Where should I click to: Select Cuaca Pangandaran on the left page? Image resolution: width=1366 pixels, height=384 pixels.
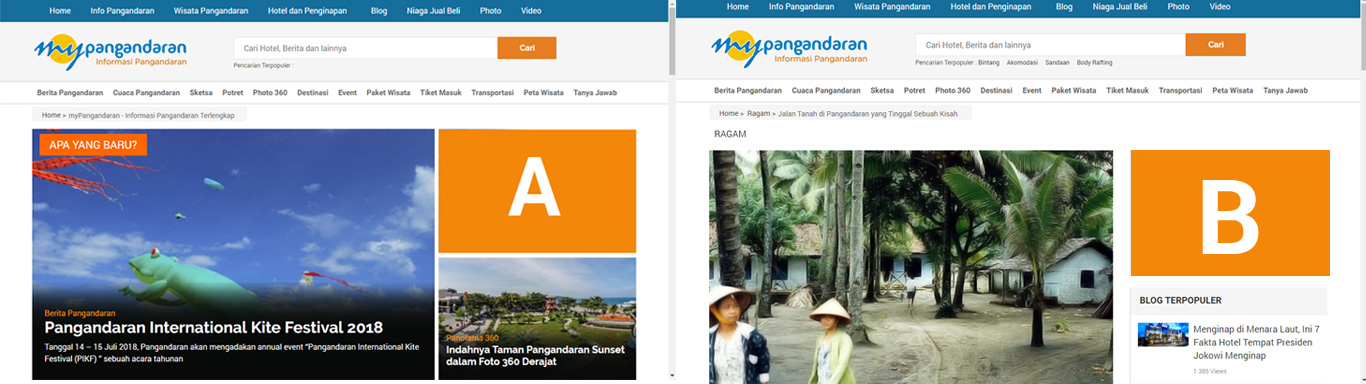[147, 92]
